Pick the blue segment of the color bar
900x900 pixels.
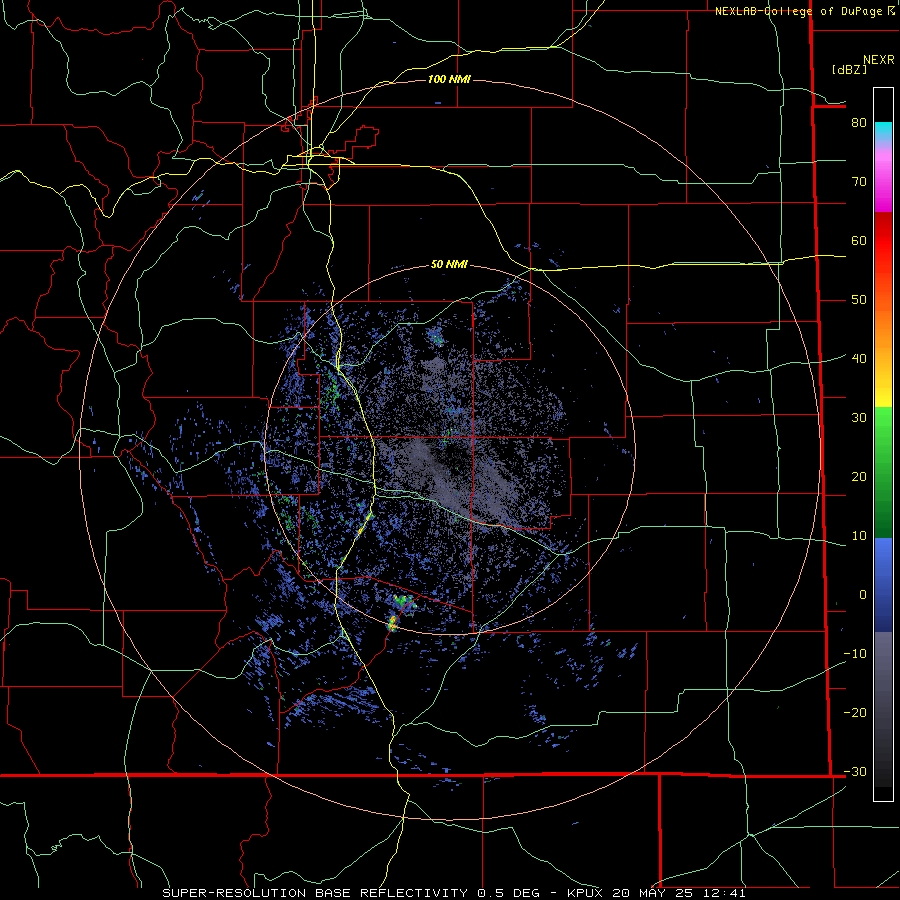[883, 585]
